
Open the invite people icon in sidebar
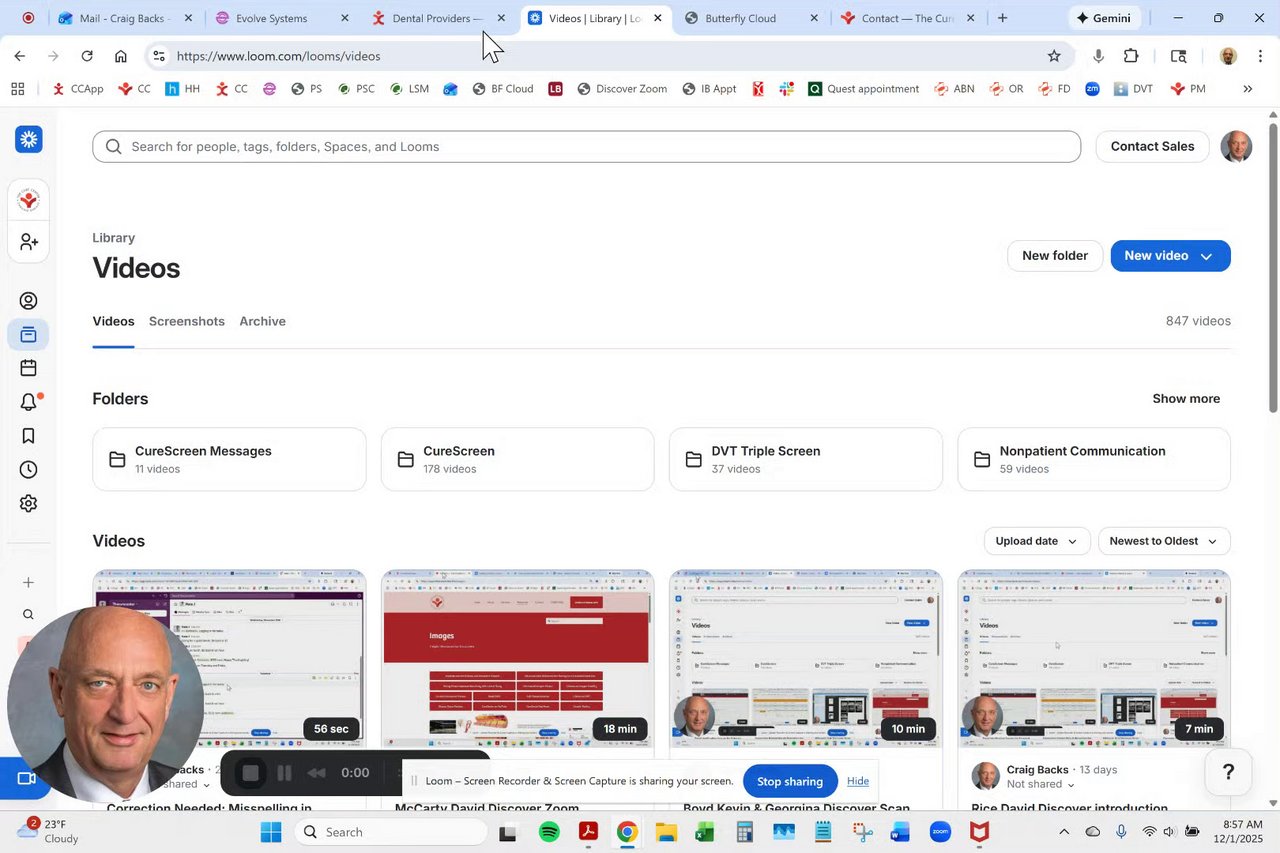click(28, 242)
